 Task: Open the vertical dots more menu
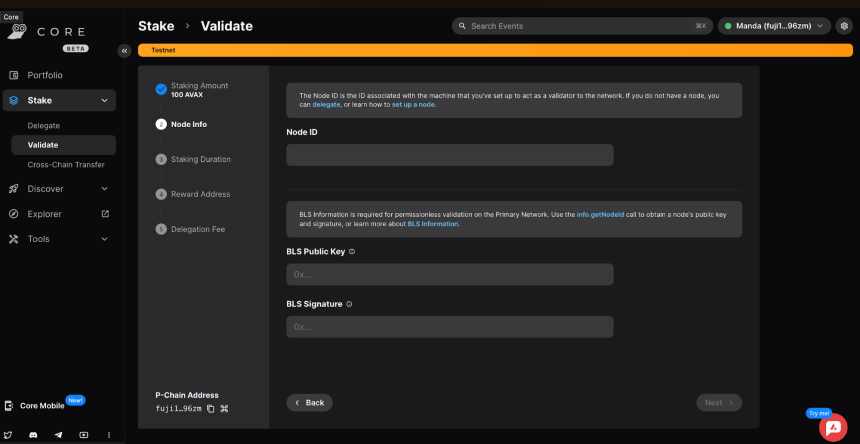coord(109,435)
